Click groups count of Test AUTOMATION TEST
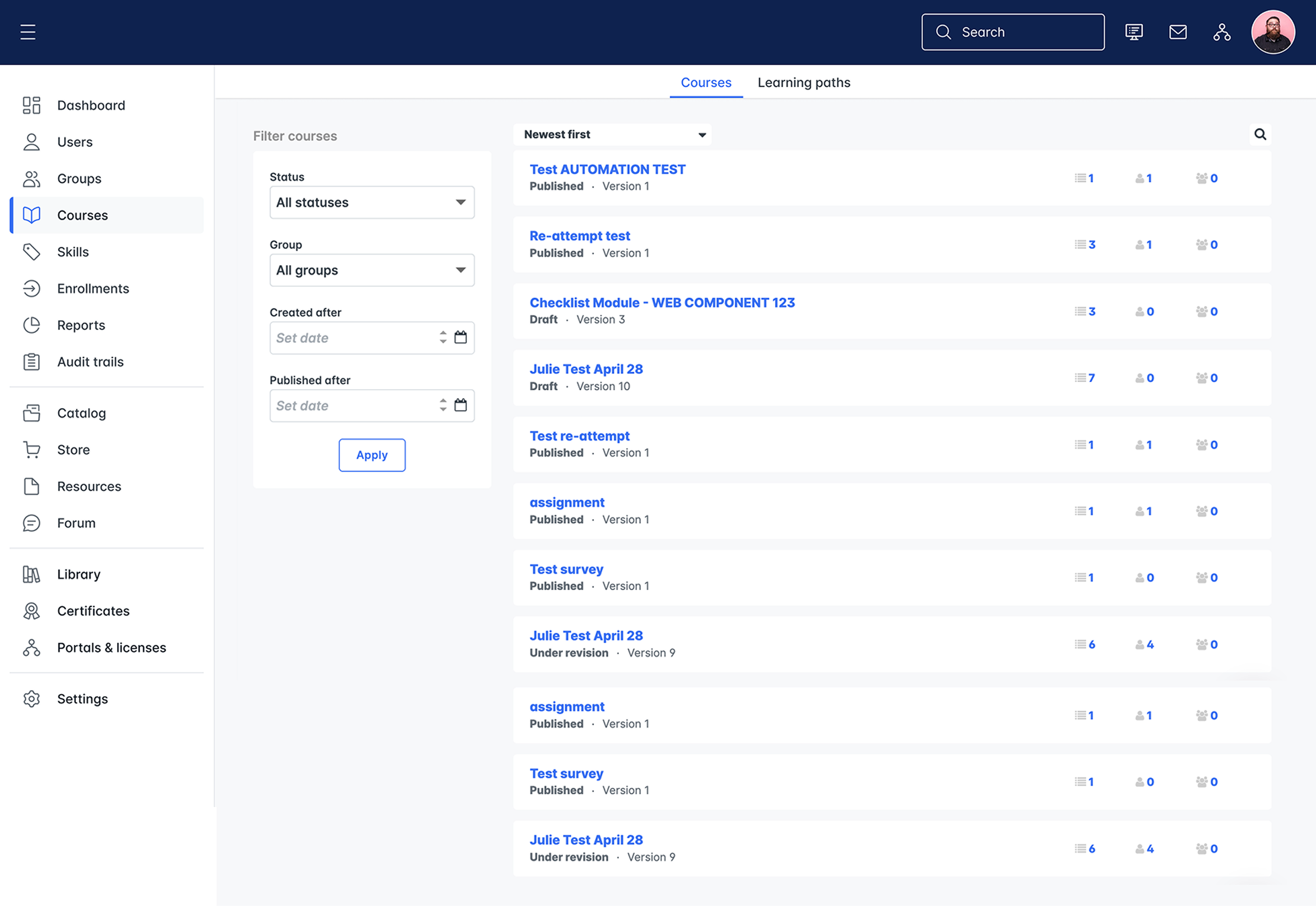The width and height of the screenshot is (1316, 906). tap(1207, 178)
